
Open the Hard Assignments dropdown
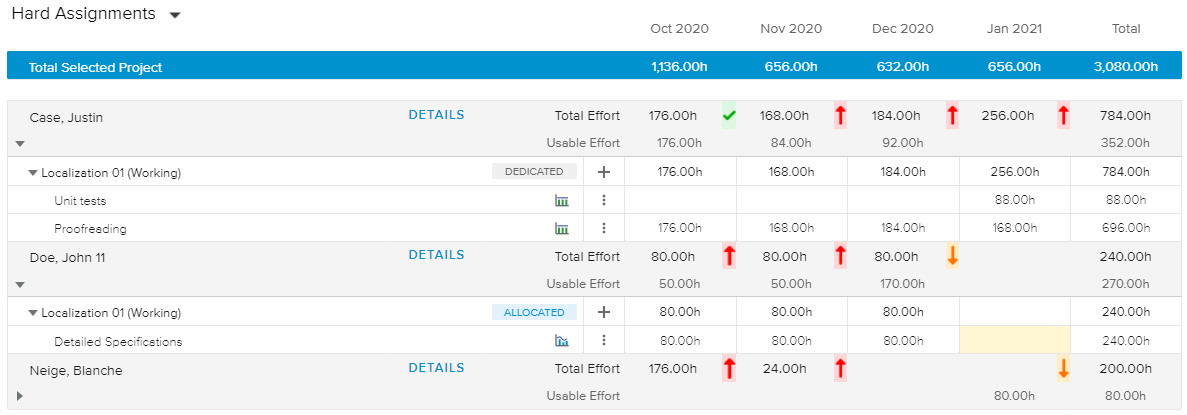[x=175, y=16]
